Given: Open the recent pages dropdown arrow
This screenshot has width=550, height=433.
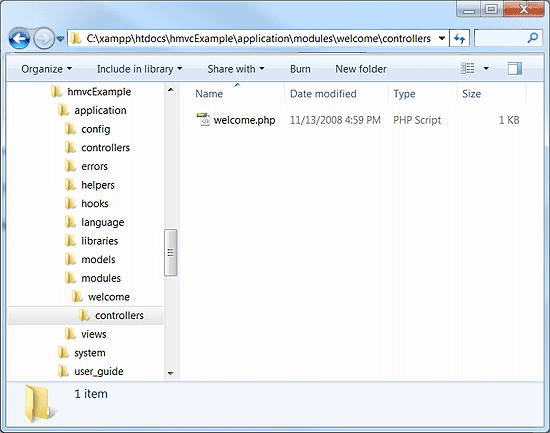Looking at the screenshot, I should [x=60, y=39].
